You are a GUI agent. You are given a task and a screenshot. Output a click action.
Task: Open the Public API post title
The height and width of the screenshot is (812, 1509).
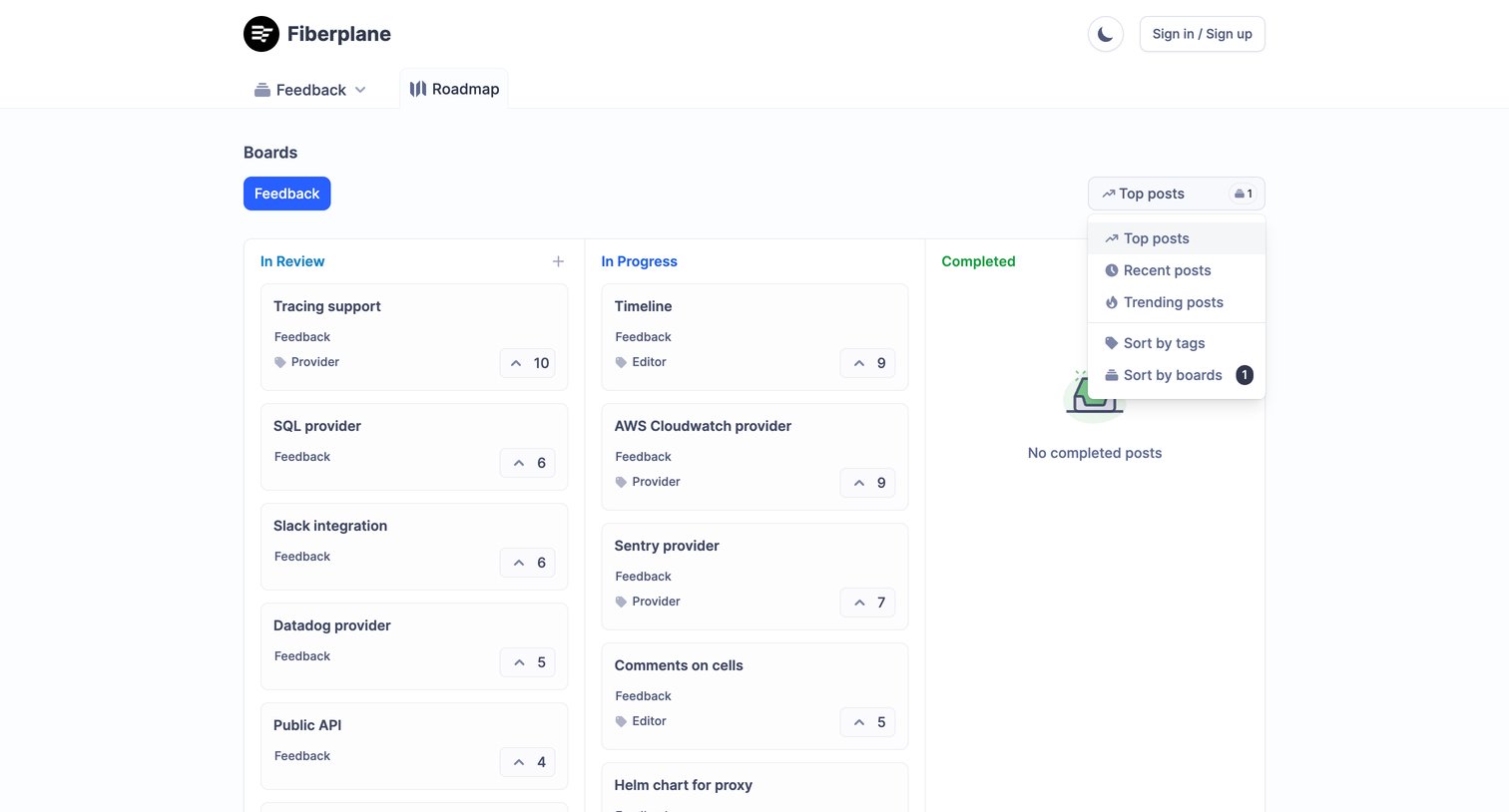(x=307, y=725)
